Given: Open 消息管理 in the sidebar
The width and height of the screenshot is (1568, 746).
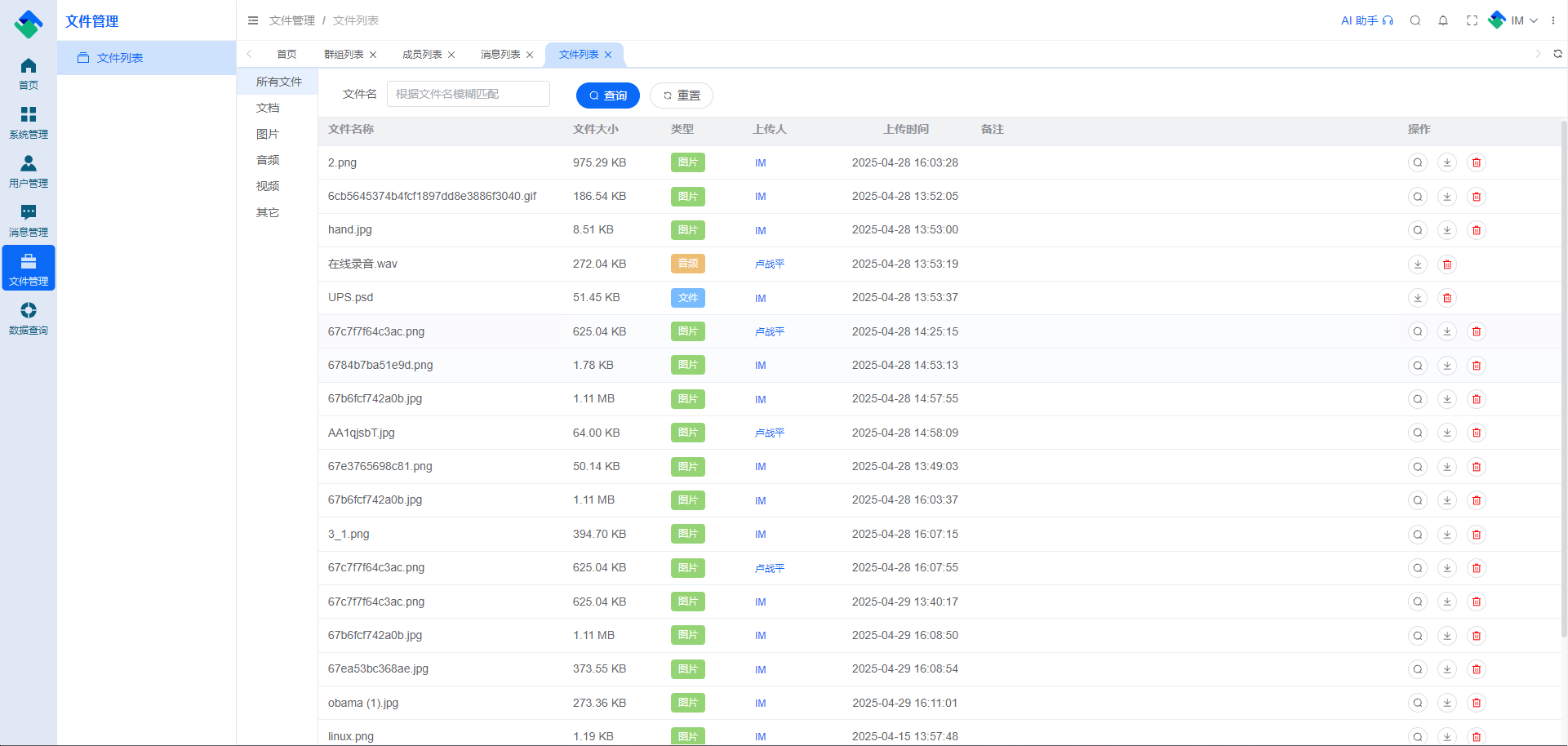Looking at the screenshot, I should [x=29, y=220].
